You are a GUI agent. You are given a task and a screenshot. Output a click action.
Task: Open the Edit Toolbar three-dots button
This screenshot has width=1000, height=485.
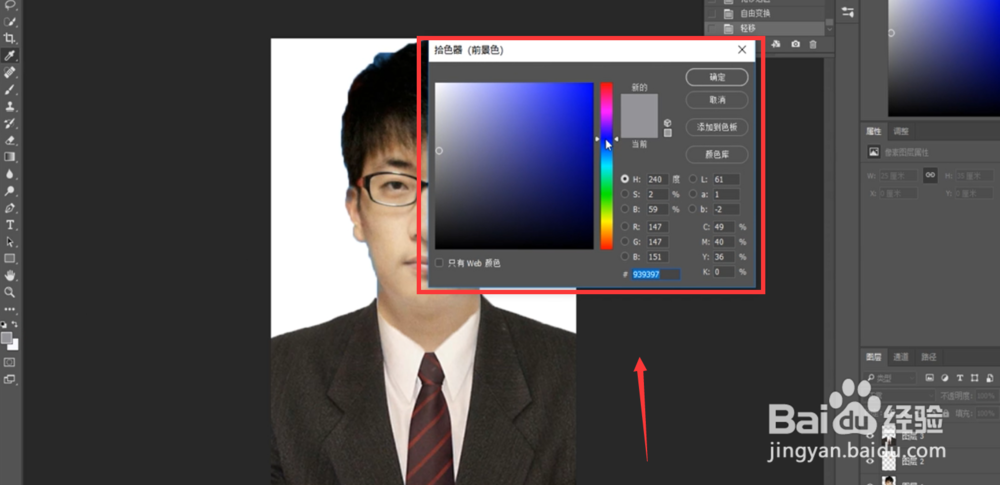pyautogui.click(x=10, y=309)
